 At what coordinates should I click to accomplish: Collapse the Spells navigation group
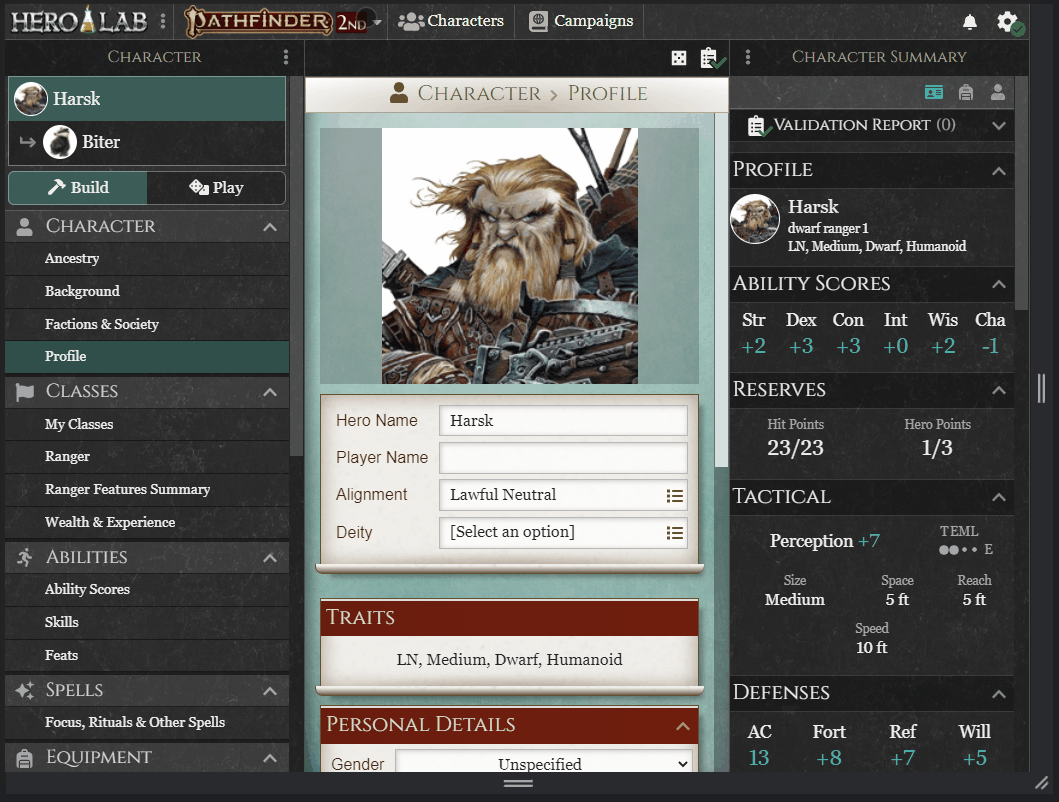point(270,691)
